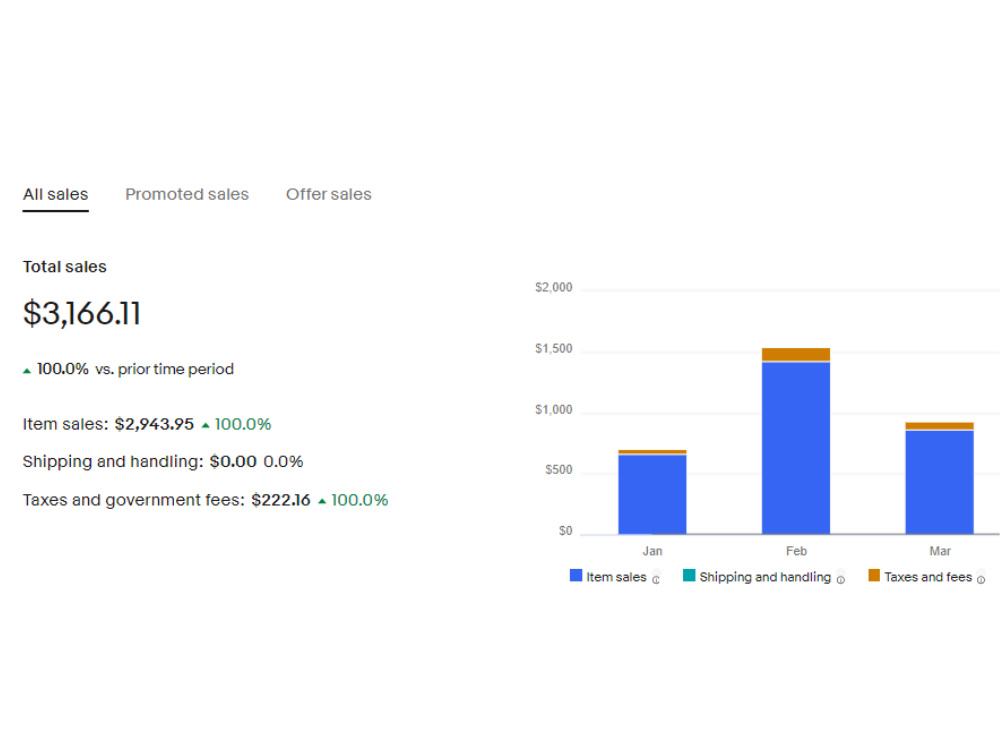
Task: Click the Item sales value $2,943.95
Action: pos(154,424)
